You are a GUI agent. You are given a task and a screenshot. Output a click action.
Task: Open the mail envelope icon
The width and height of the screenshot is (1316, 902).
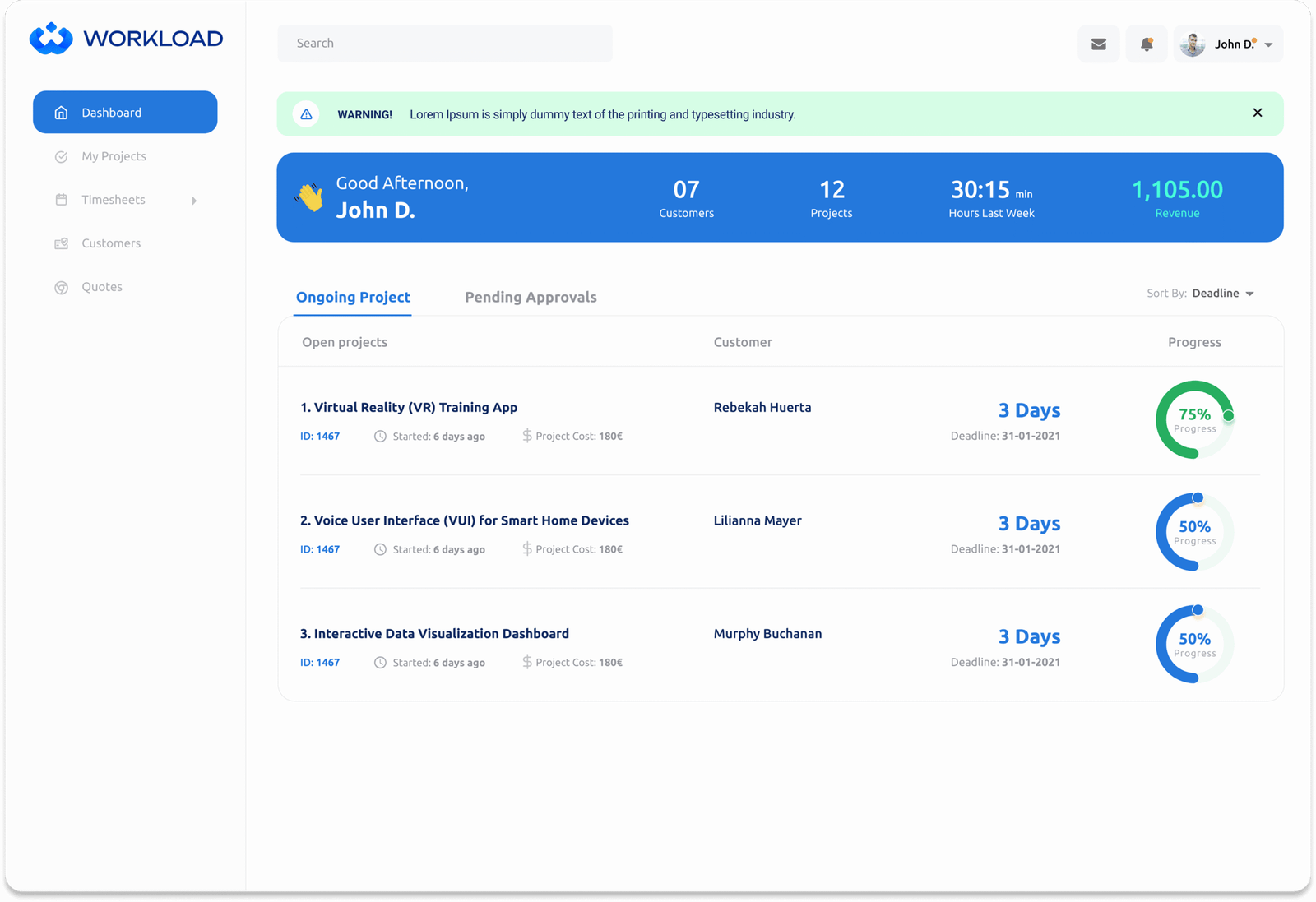pyautogui.click(x=1098, y=44)
